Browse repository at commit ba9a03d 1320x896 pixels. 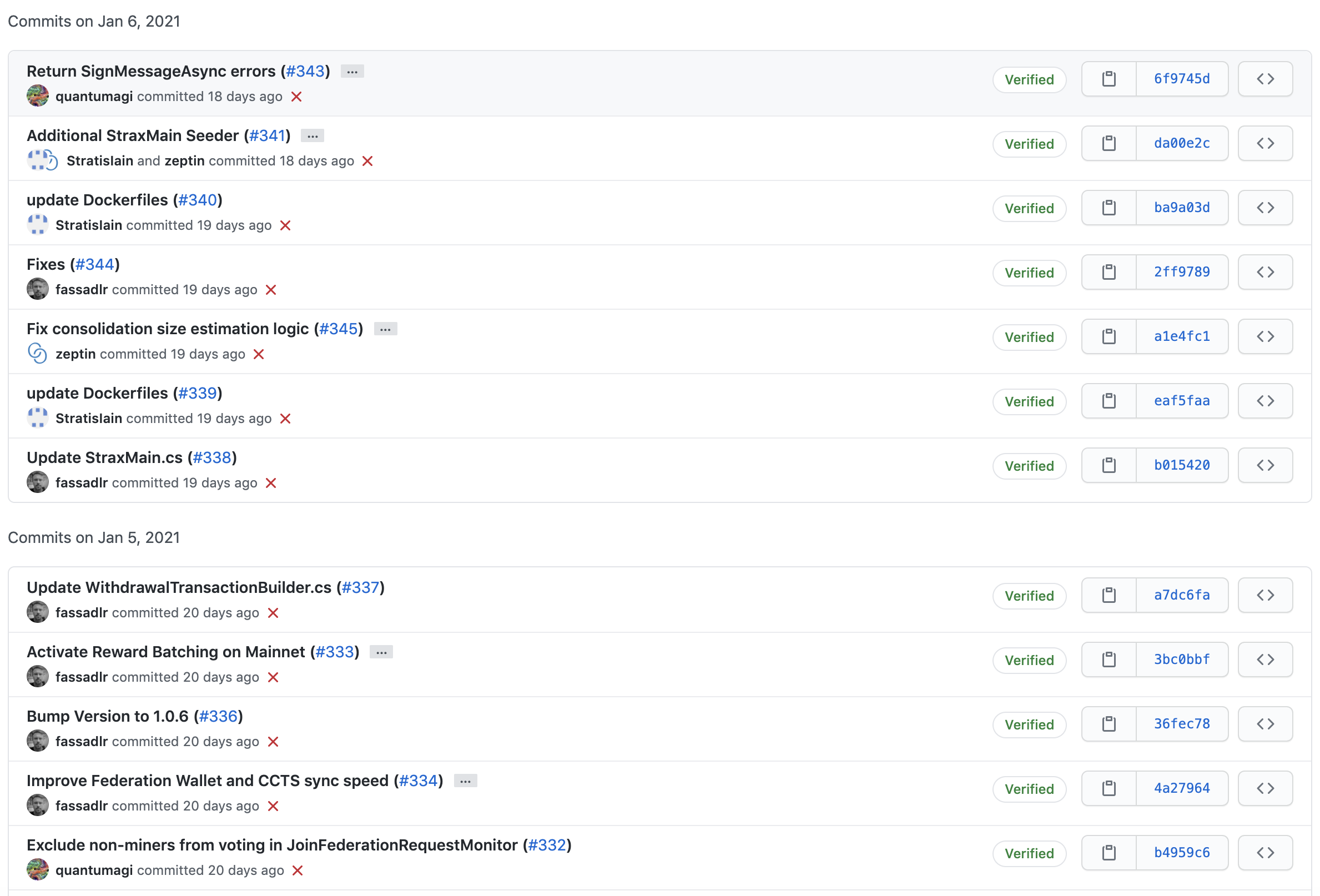click(x=1265, y=208)
